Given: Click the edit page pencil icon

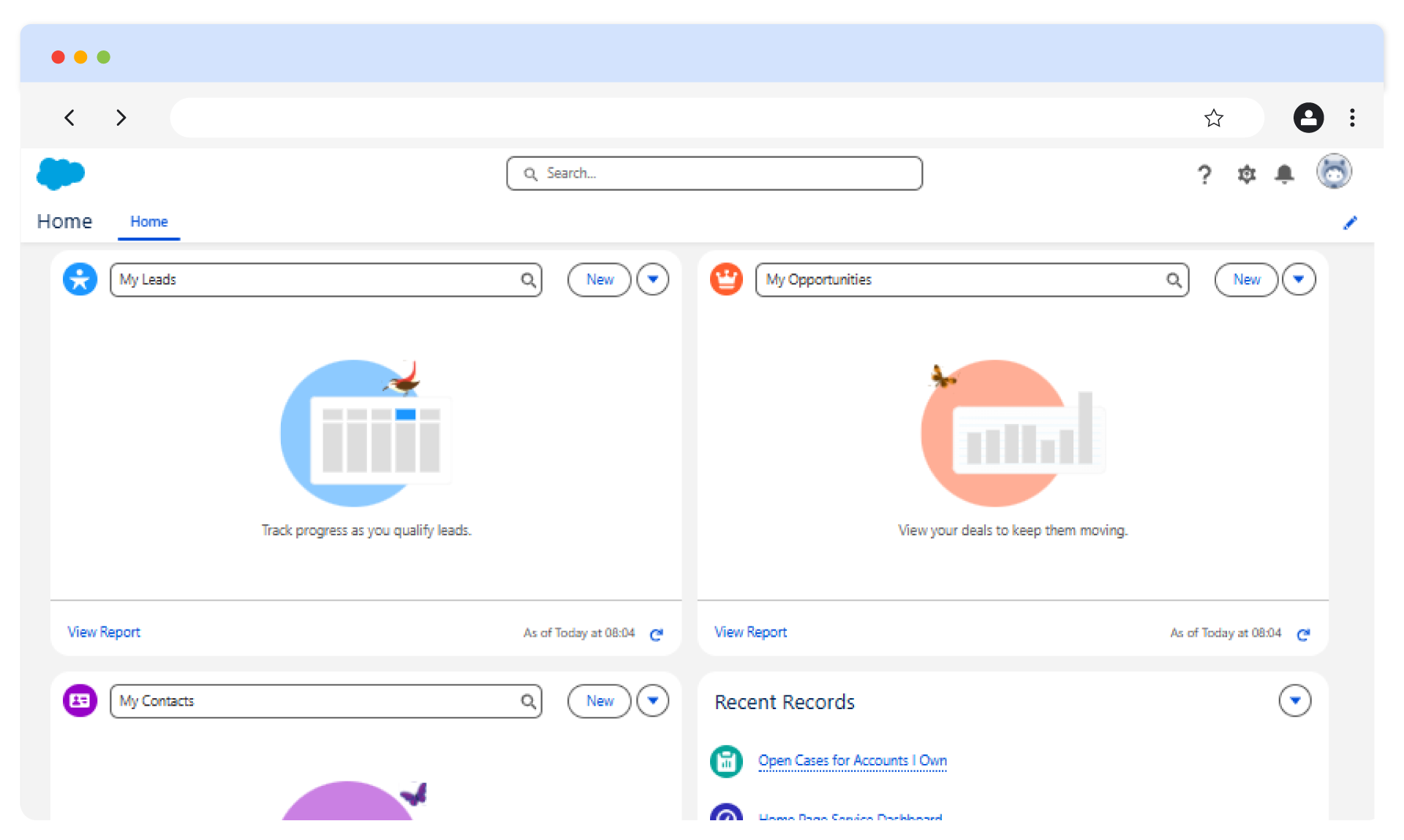Looking at the screenshot, I should (x=1350, y=223).
